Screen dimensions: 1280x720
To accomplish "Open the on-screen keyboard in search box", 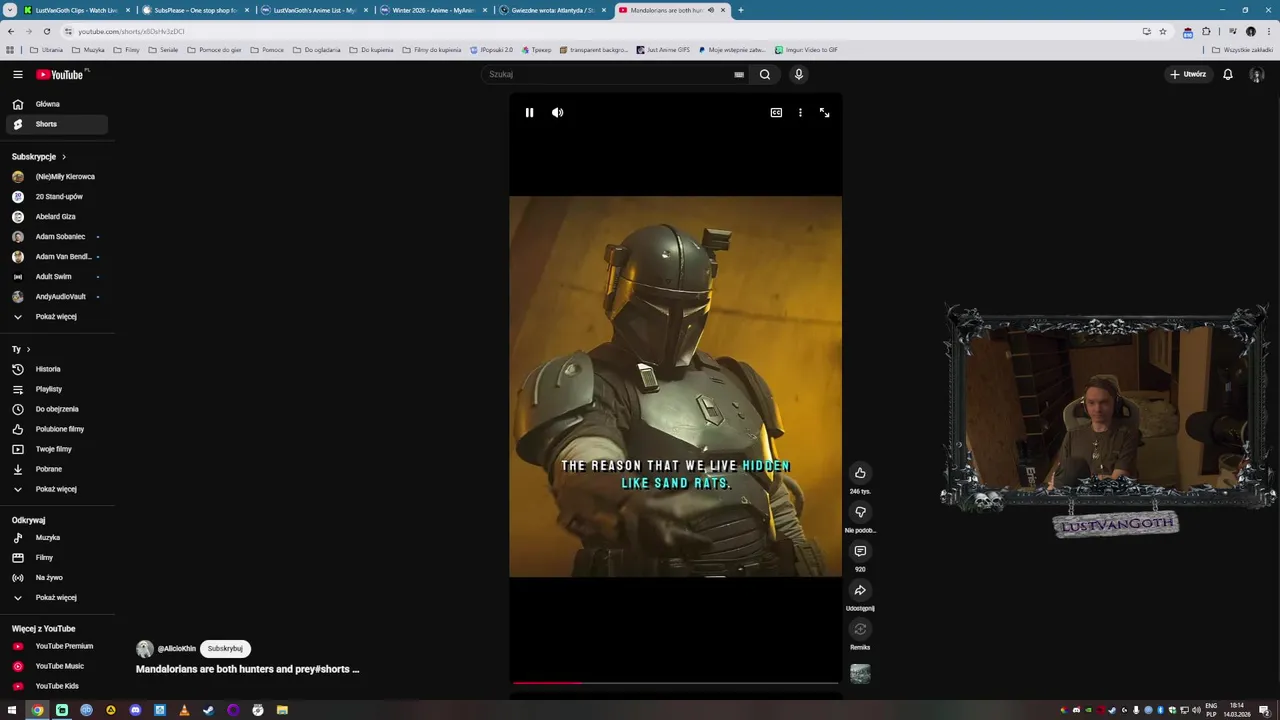I will pyautogui.click(x=739, y=74).
